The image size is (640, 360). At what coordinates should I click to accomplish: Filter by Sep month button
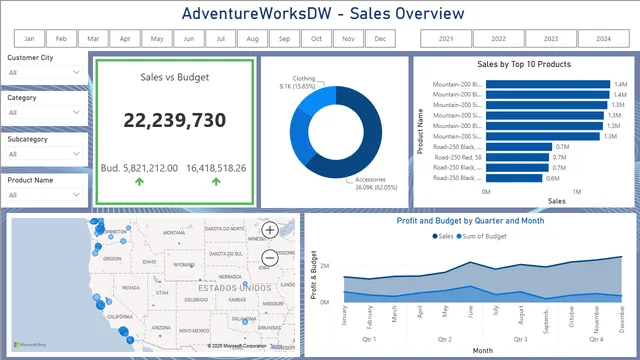[284, 39]
